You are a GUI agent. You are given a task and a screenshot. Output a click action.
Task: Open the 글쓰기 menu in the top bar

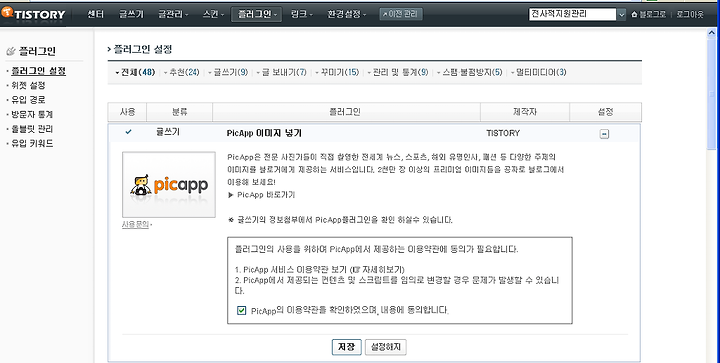point(131,14)
